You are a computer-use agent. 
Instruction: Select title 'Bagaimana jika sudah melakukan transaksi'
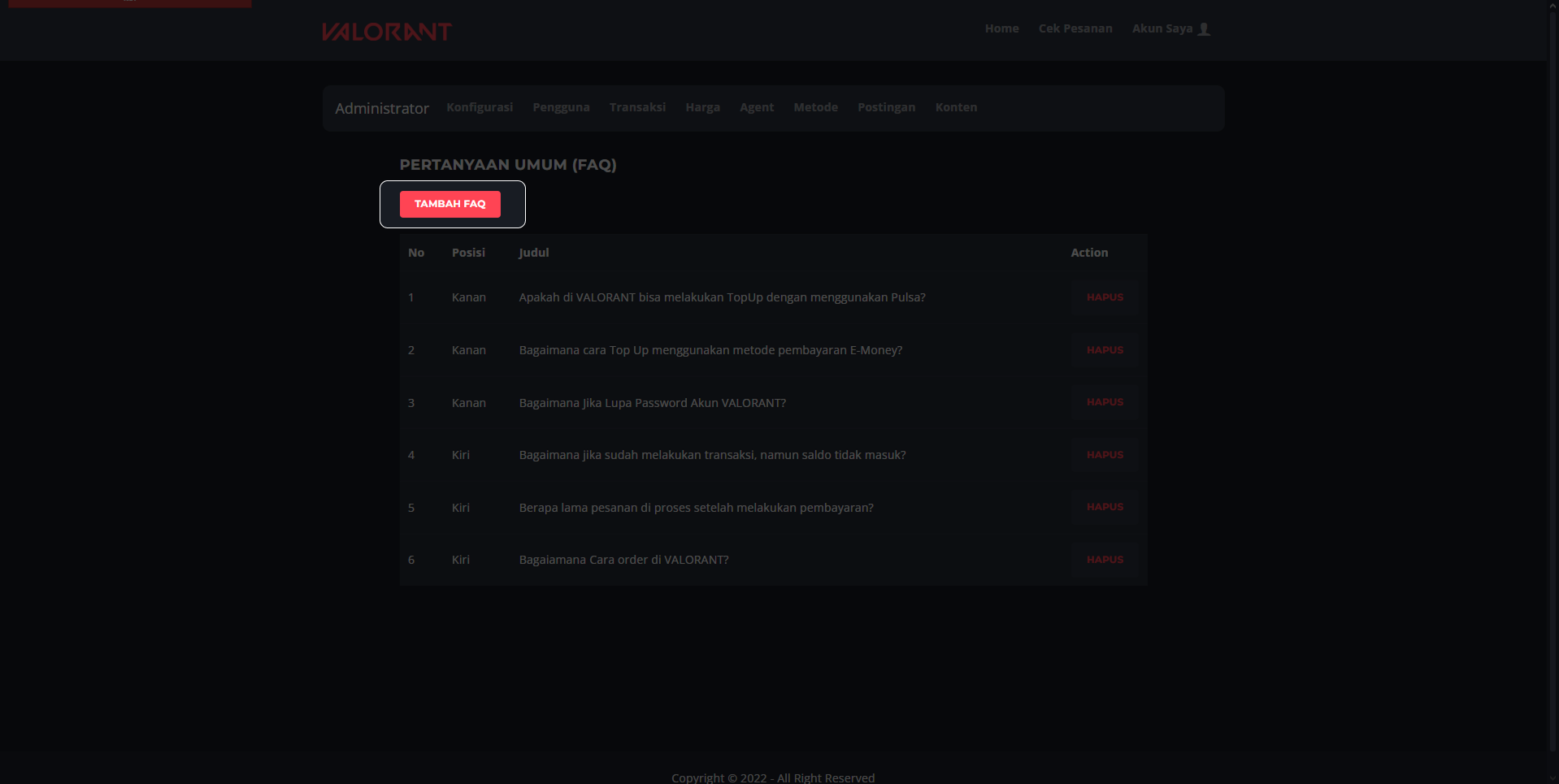(712, 455)
